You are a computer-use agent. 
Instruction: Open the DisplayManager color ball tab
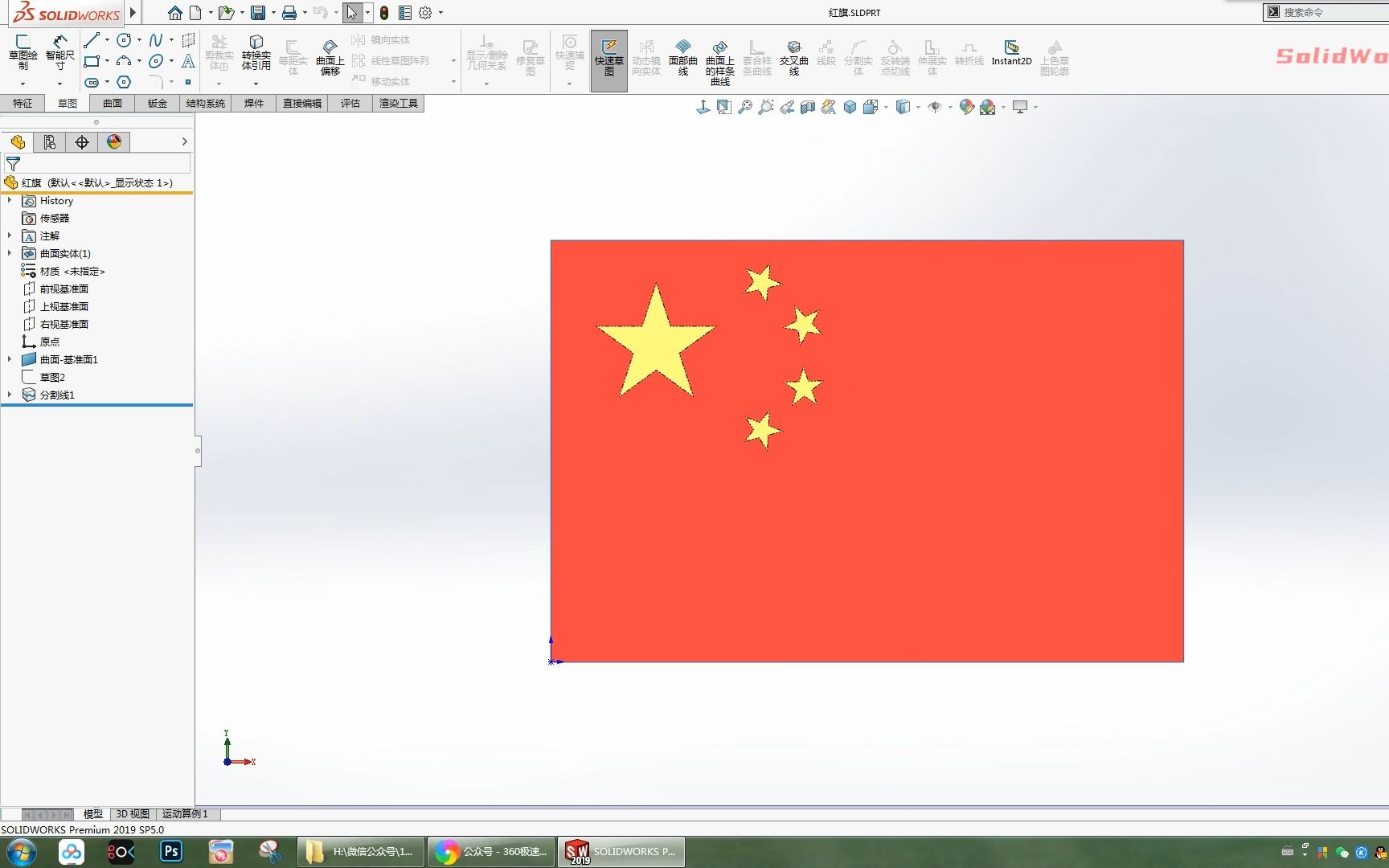[x=114, y=142]
